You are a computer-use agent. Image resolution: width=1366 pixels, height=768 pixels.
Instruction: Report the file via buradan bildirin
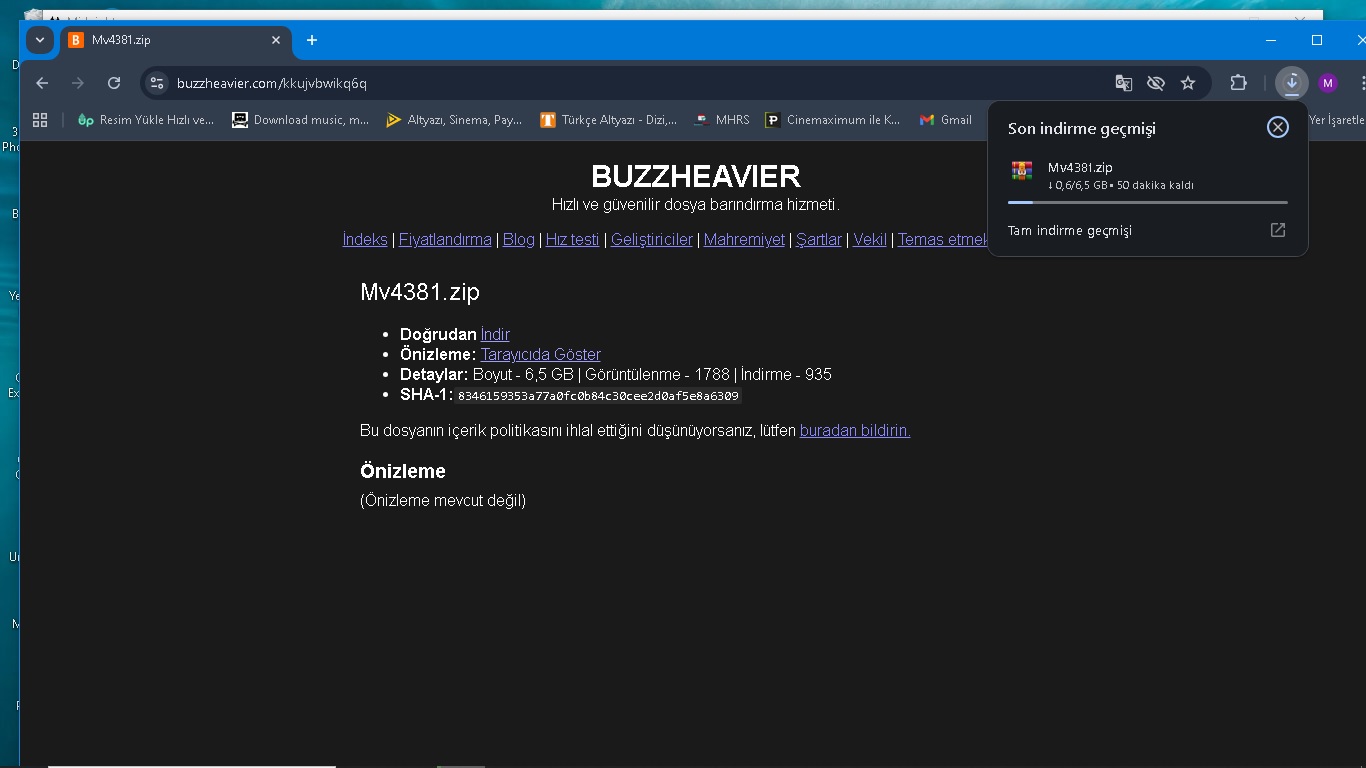[855, 430]
